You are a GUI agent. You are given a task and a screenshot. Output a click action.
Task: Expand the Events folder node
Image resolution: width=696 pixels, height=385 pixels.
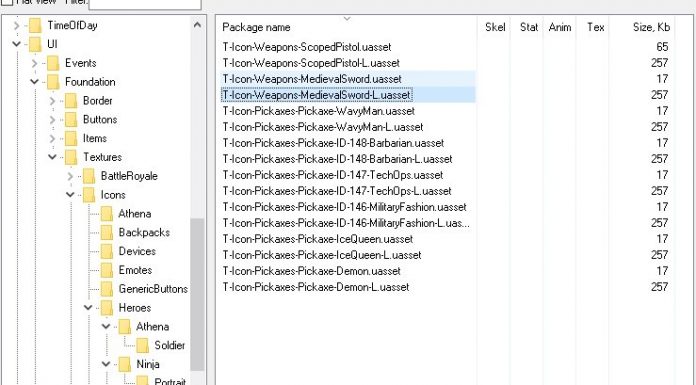(x=35, y=63)
